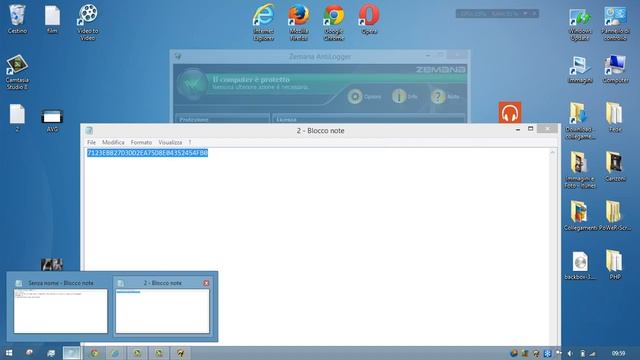The width and height of the screenshot is (640, 360).
Task: Open the ? help menu in Blocco note
Action: pos(190,142)
